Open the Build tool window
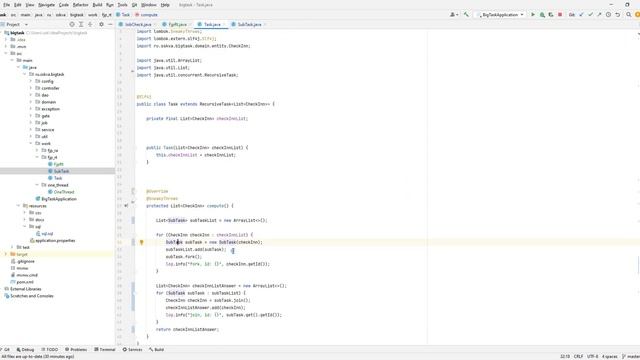640x360 pixels. click(x=156, y=350)
